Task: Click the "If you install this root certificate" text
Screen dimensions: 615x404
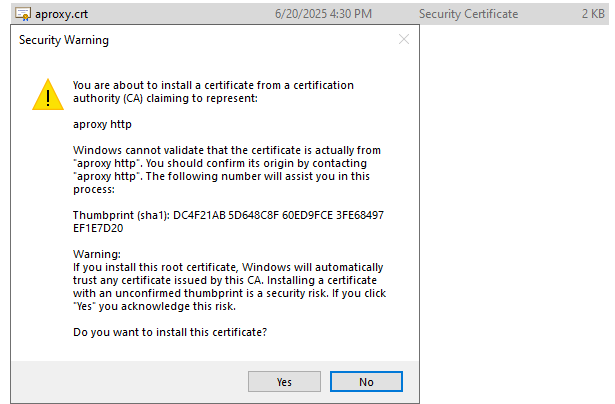Action: [229, 287]
